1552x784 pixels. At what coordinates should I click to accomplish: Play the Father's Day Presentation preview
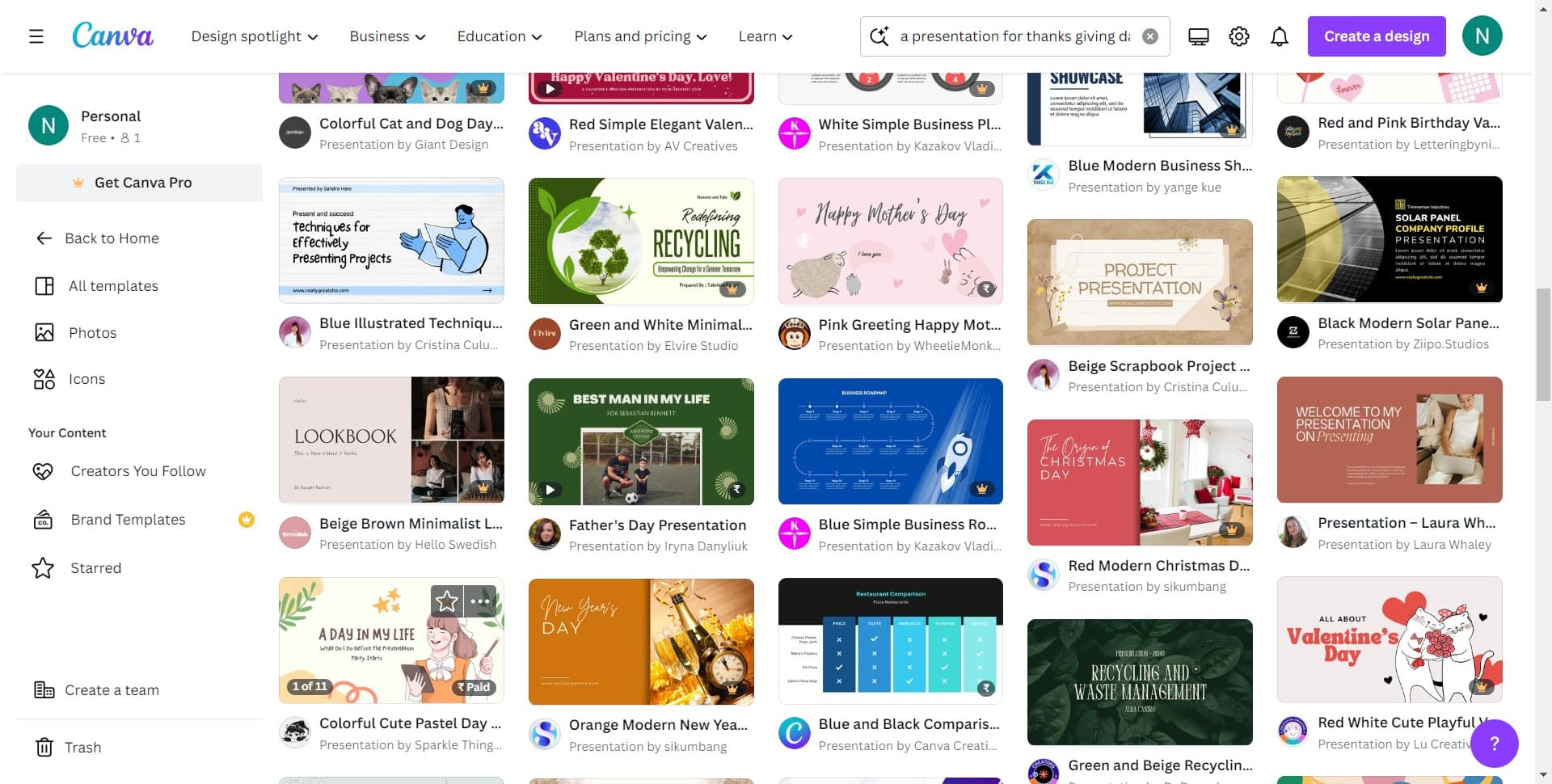(550, 489)
